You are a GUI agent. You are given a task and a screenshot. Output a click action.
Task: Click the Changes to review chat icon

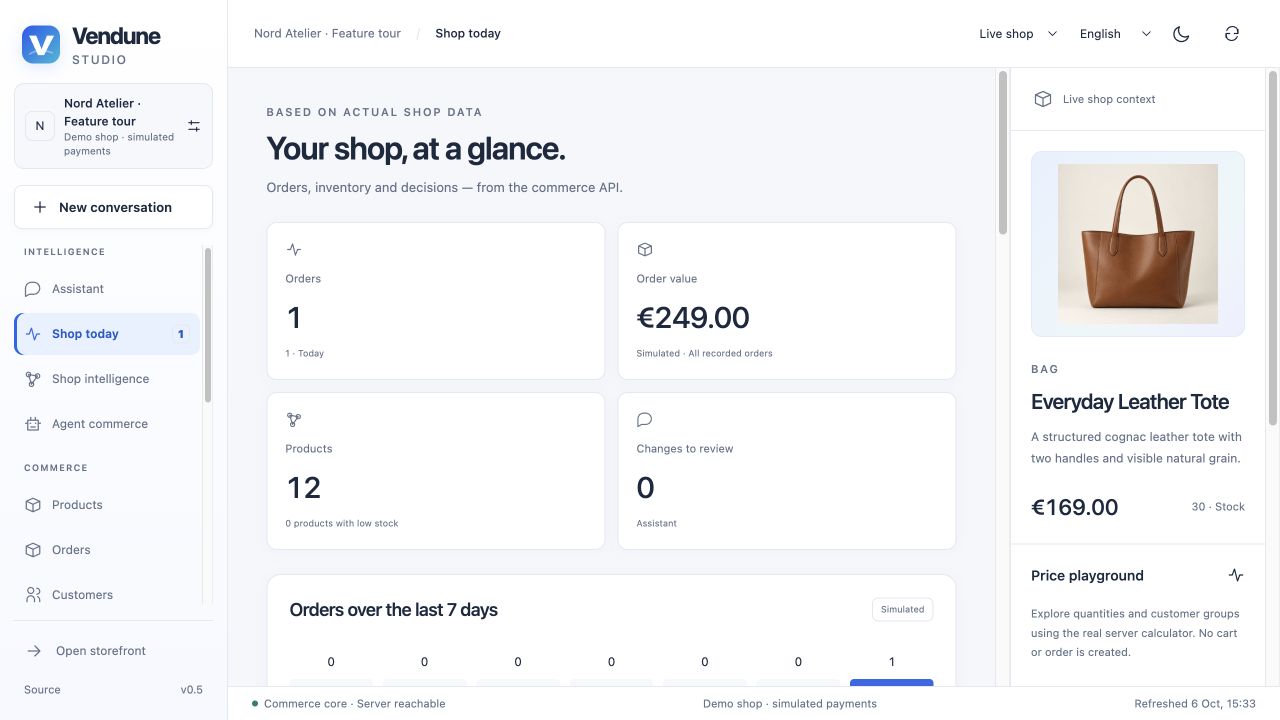645,420
